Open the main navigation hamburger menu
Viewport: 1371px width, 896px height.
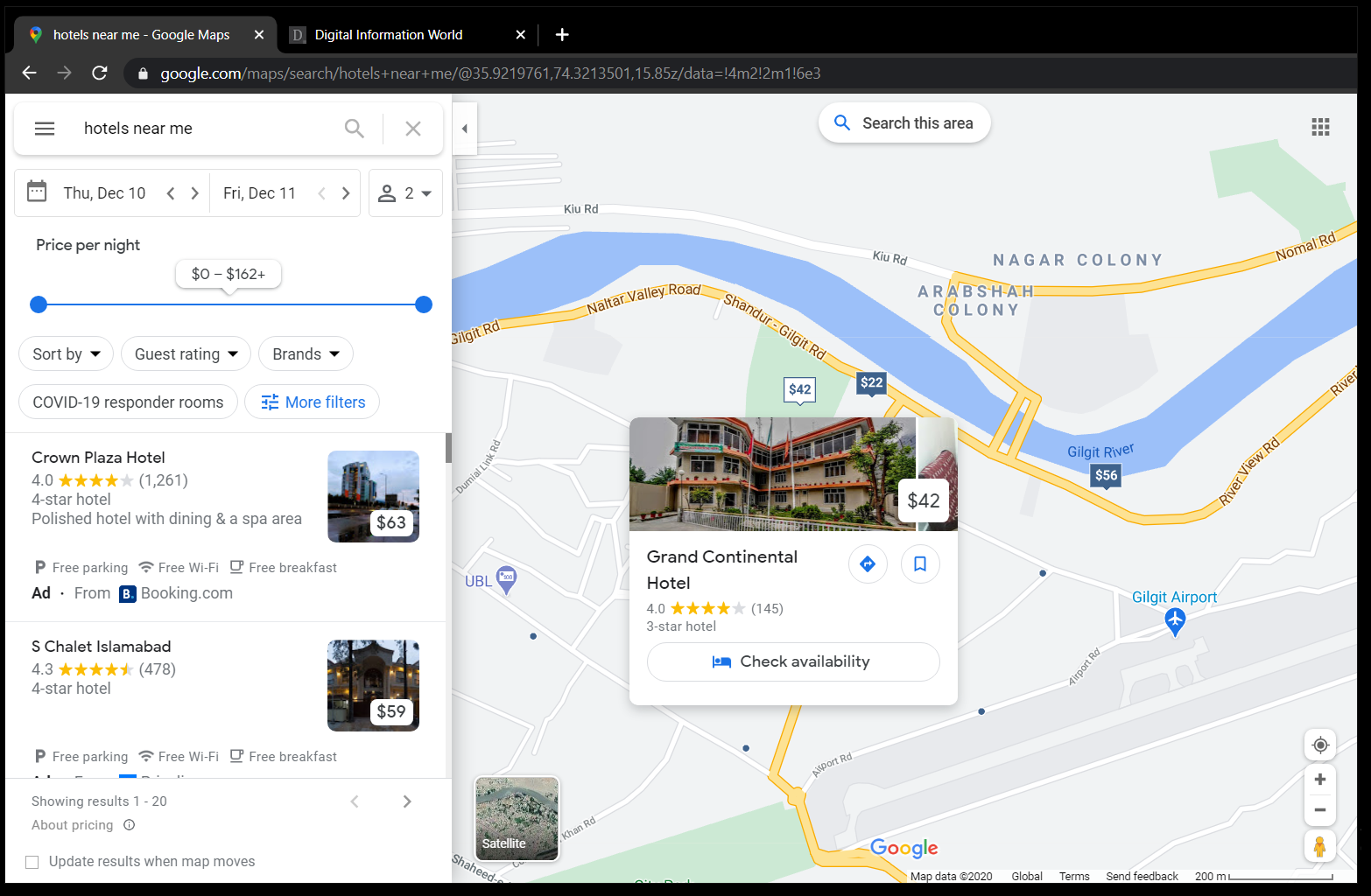(44, 128)
